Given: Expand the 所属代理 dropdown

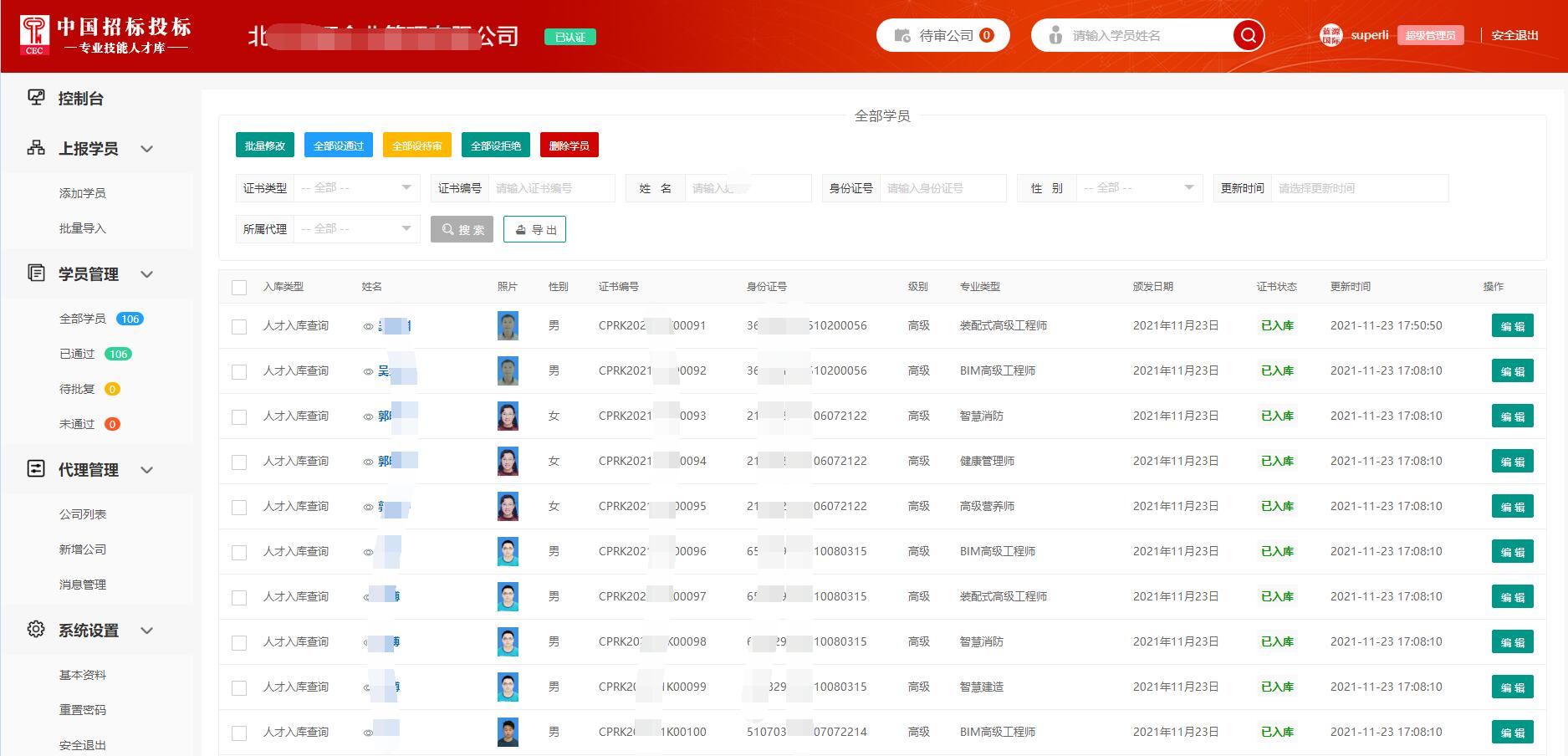Looking at the screenshot, I should 356,228.
